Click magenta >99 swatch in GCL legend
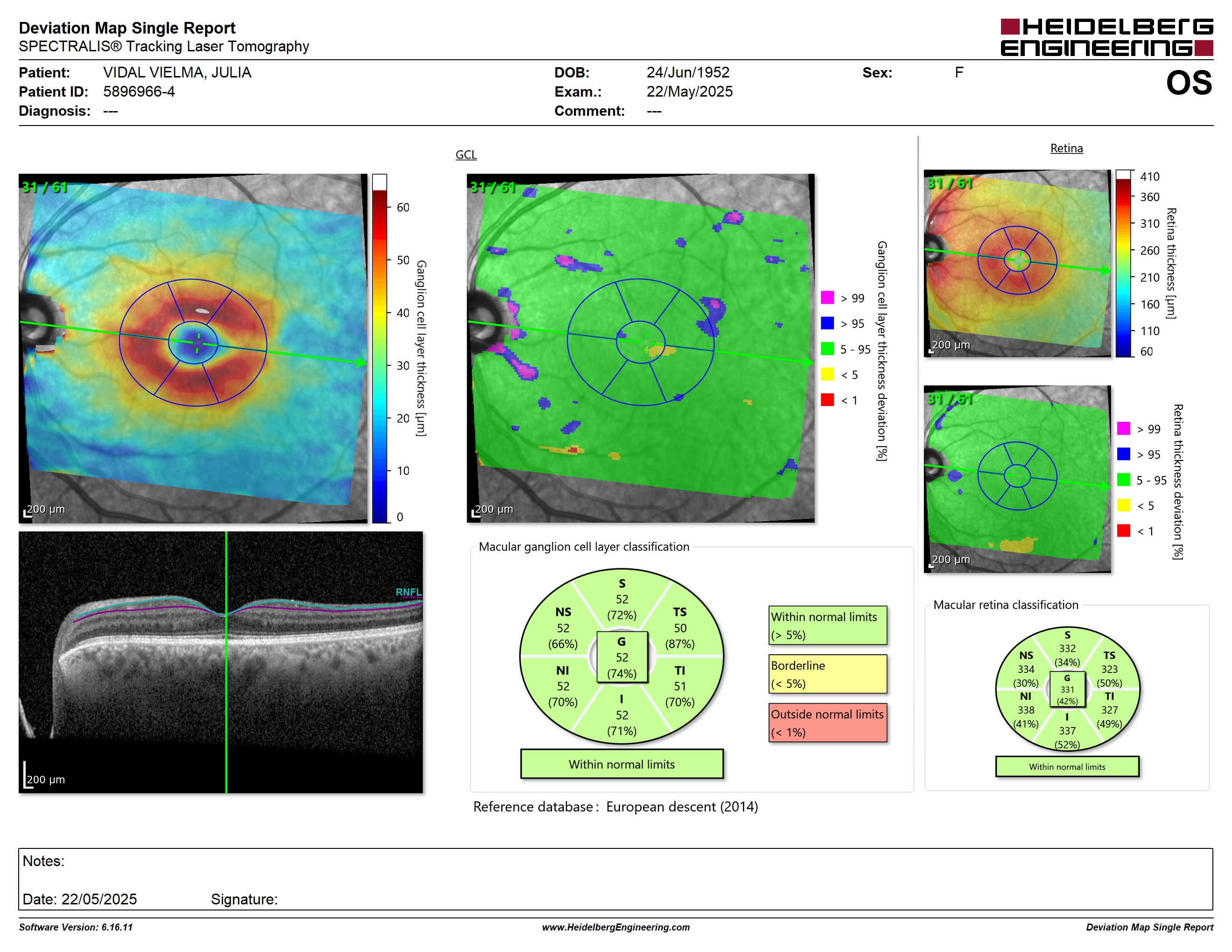The image size is (1232, 952). [827, 298]
